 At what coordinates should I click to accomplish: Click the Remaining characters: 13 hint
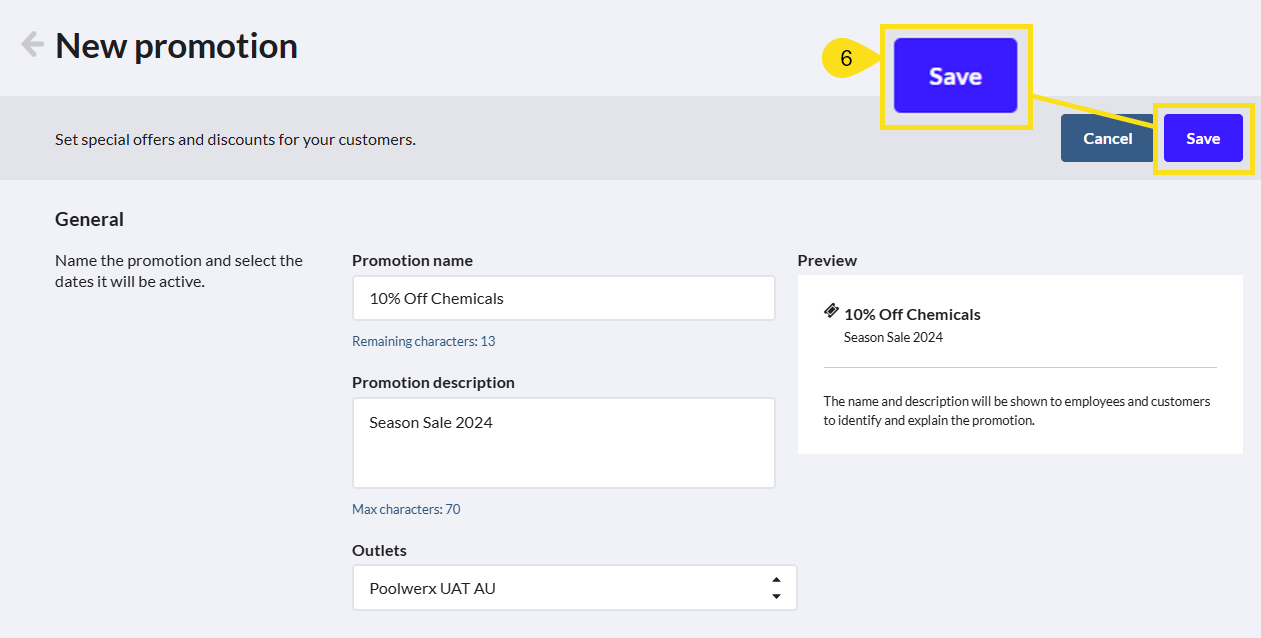423,341
